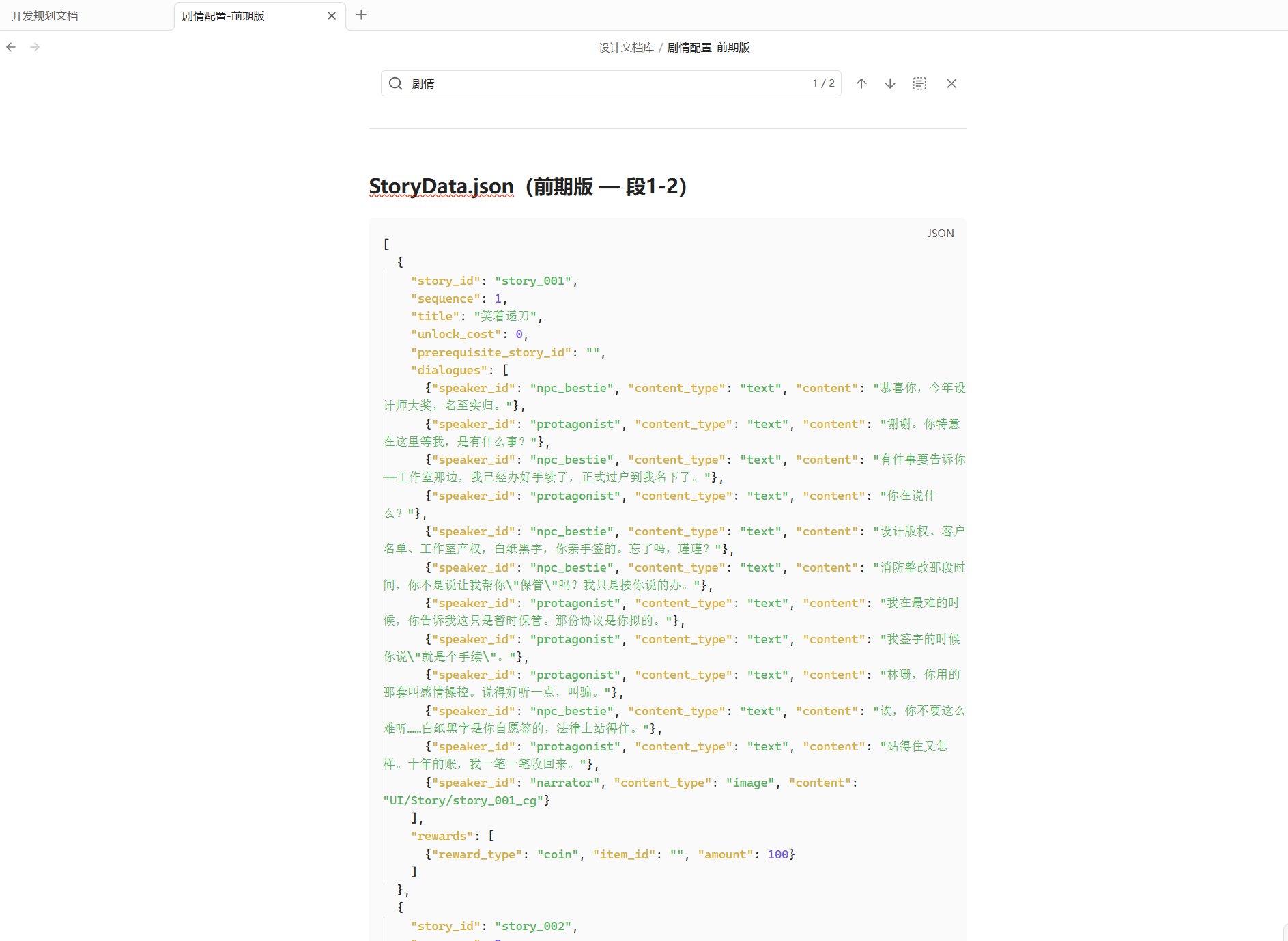Click the search field containing 剧情
The height and width of the screenshot is (941, 1288).
click(x=611, y=83)
